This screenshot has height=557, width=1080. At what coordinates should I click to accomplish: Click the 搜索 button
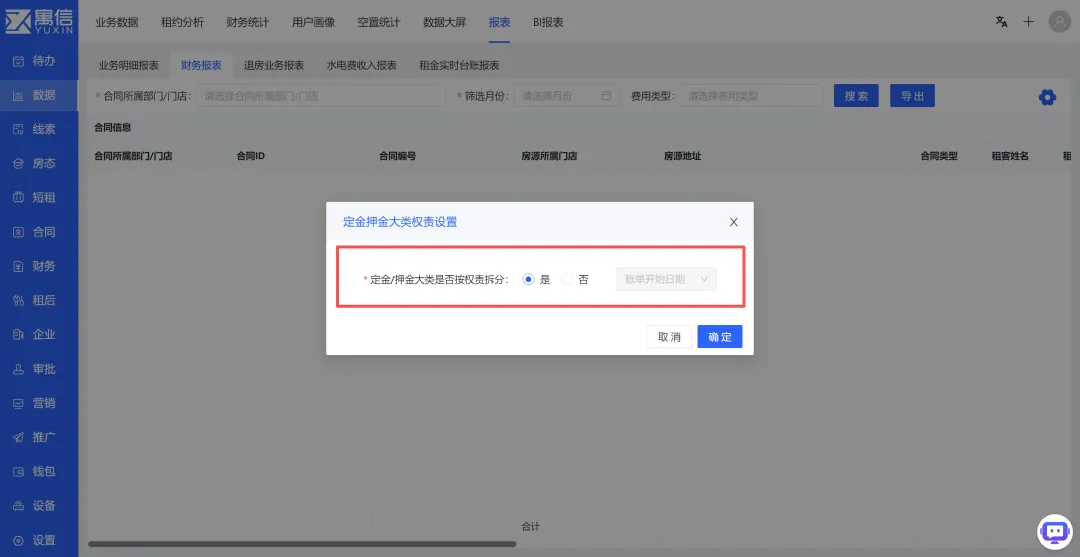coord(856,96)
